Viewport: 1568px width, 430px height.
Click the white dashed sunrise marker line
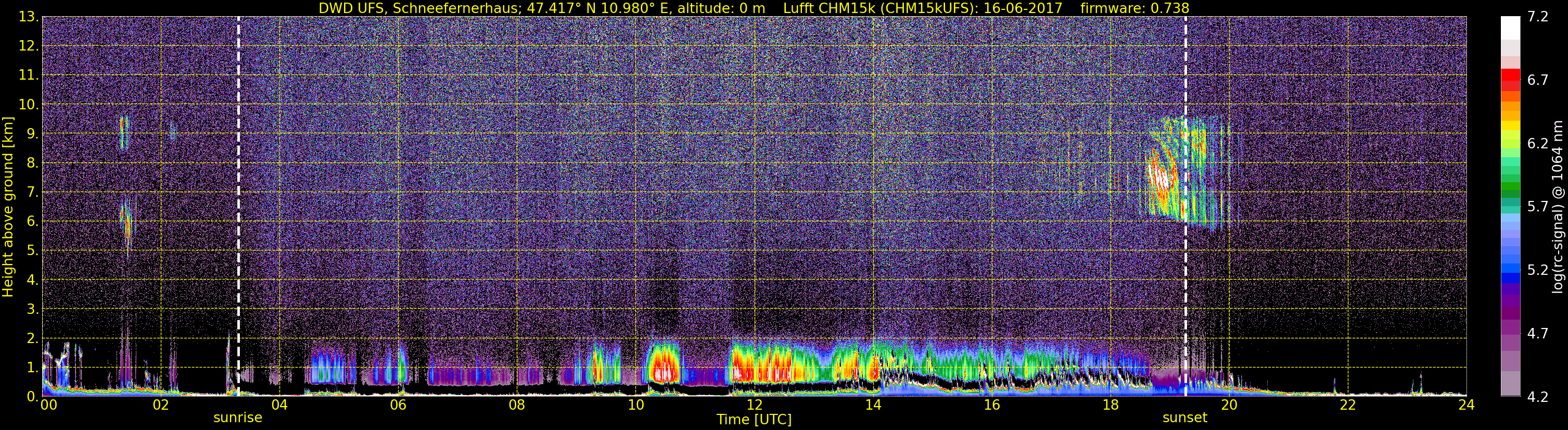coord(238,206)
